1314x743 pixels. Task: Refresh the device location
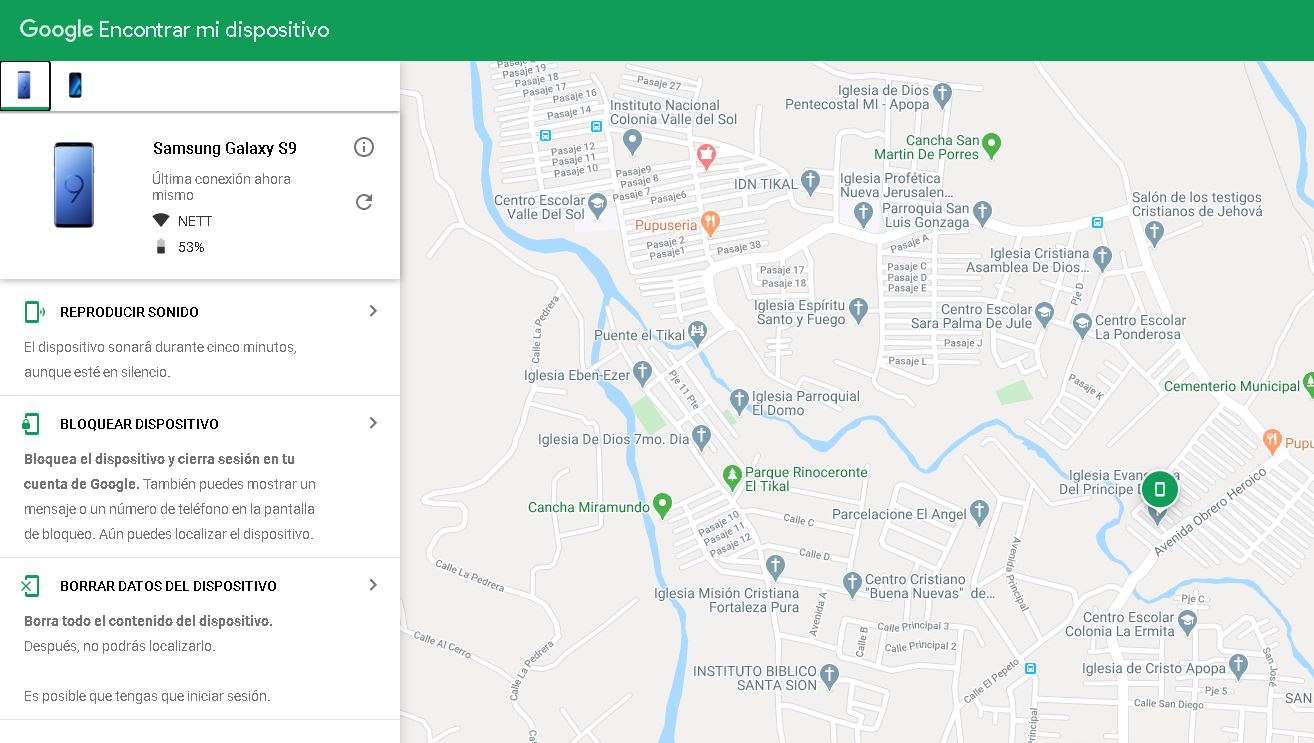coord(364,202)
